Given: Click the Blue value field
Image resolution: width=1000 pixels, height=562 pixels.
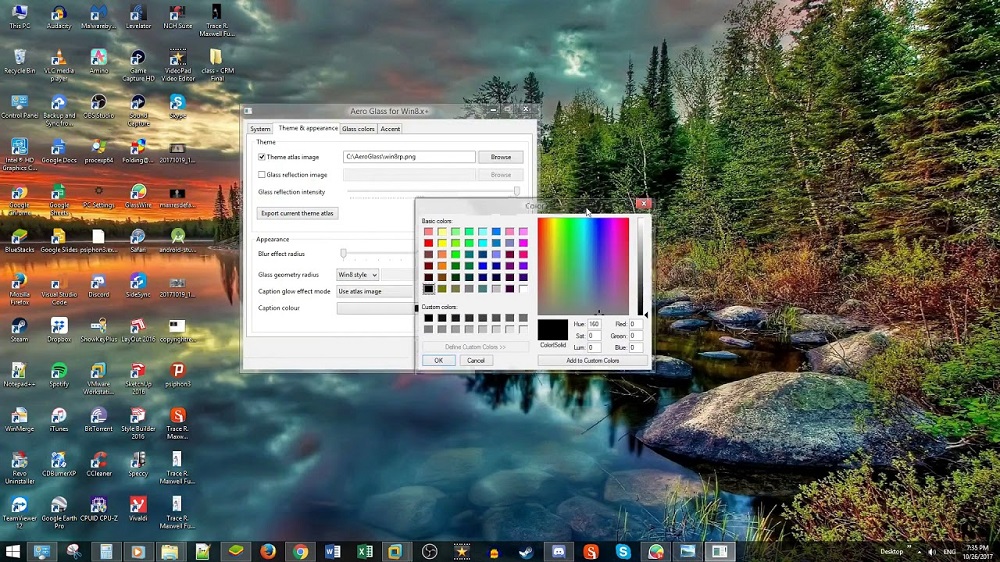Looking at the screenshot, I should click(x=636, y=348).
